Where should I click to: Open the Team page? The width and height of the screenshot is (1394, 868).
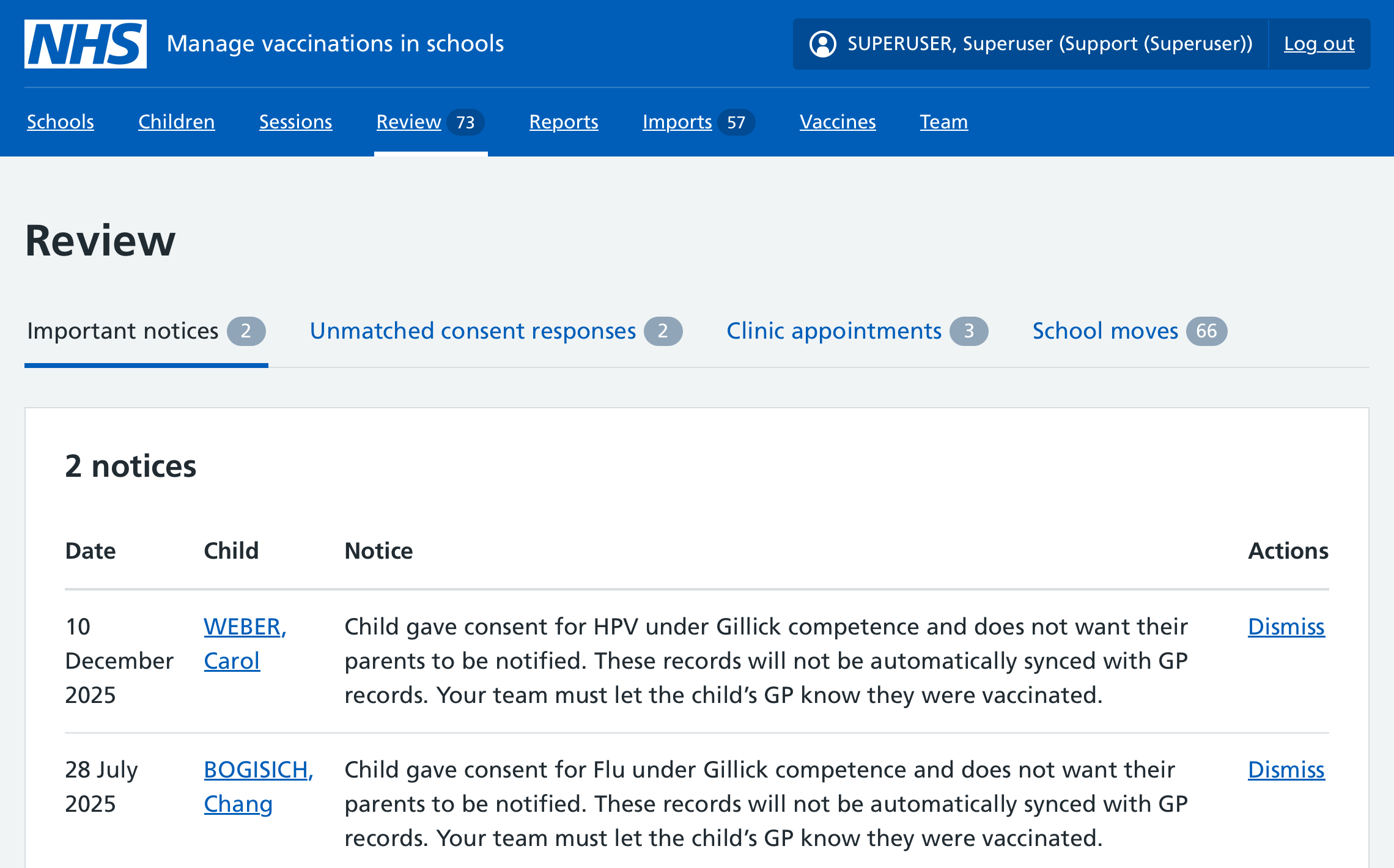(944, 122)
